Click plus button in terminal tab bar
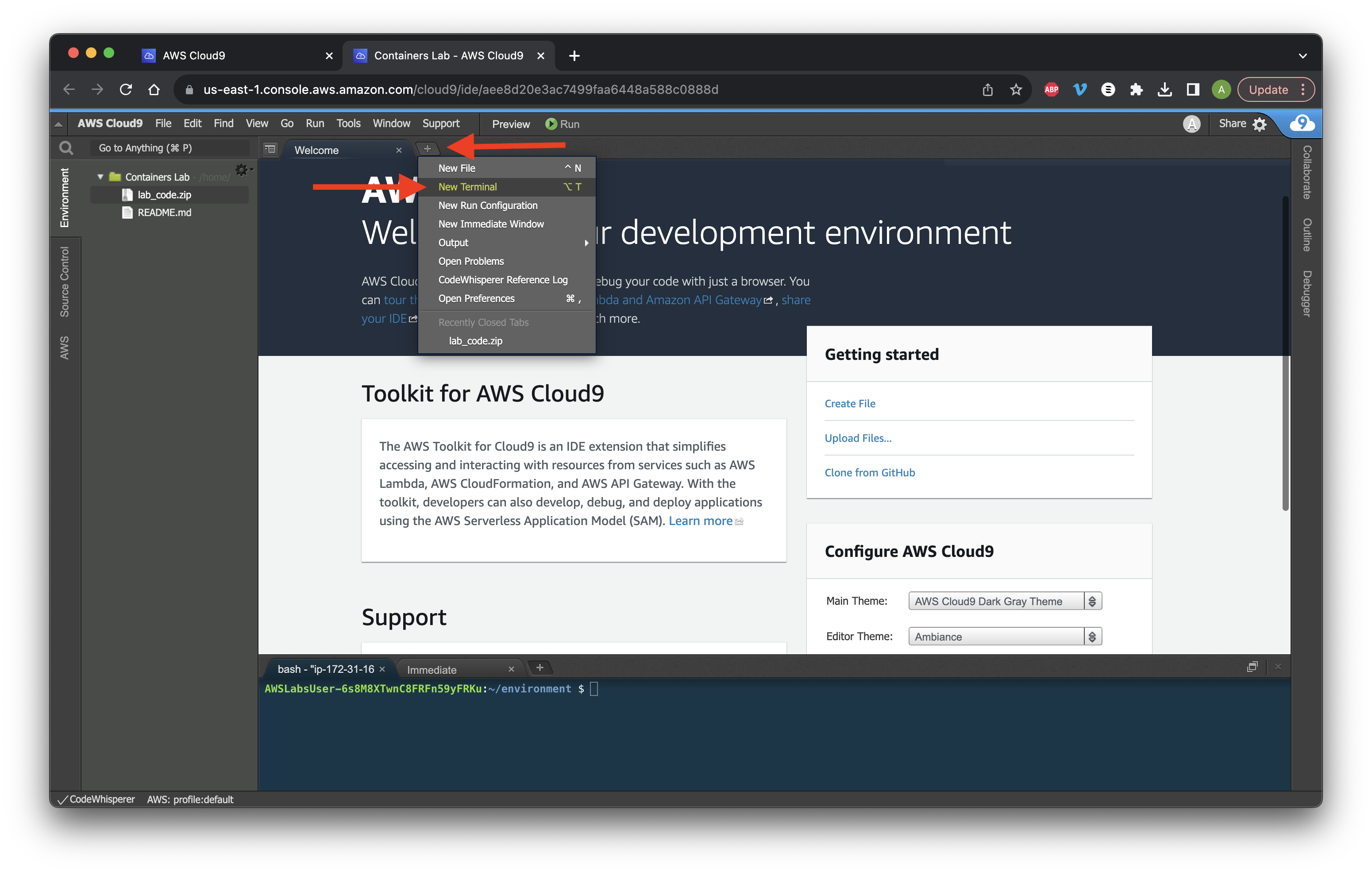Screen dimensions: 1372x873 540,667
